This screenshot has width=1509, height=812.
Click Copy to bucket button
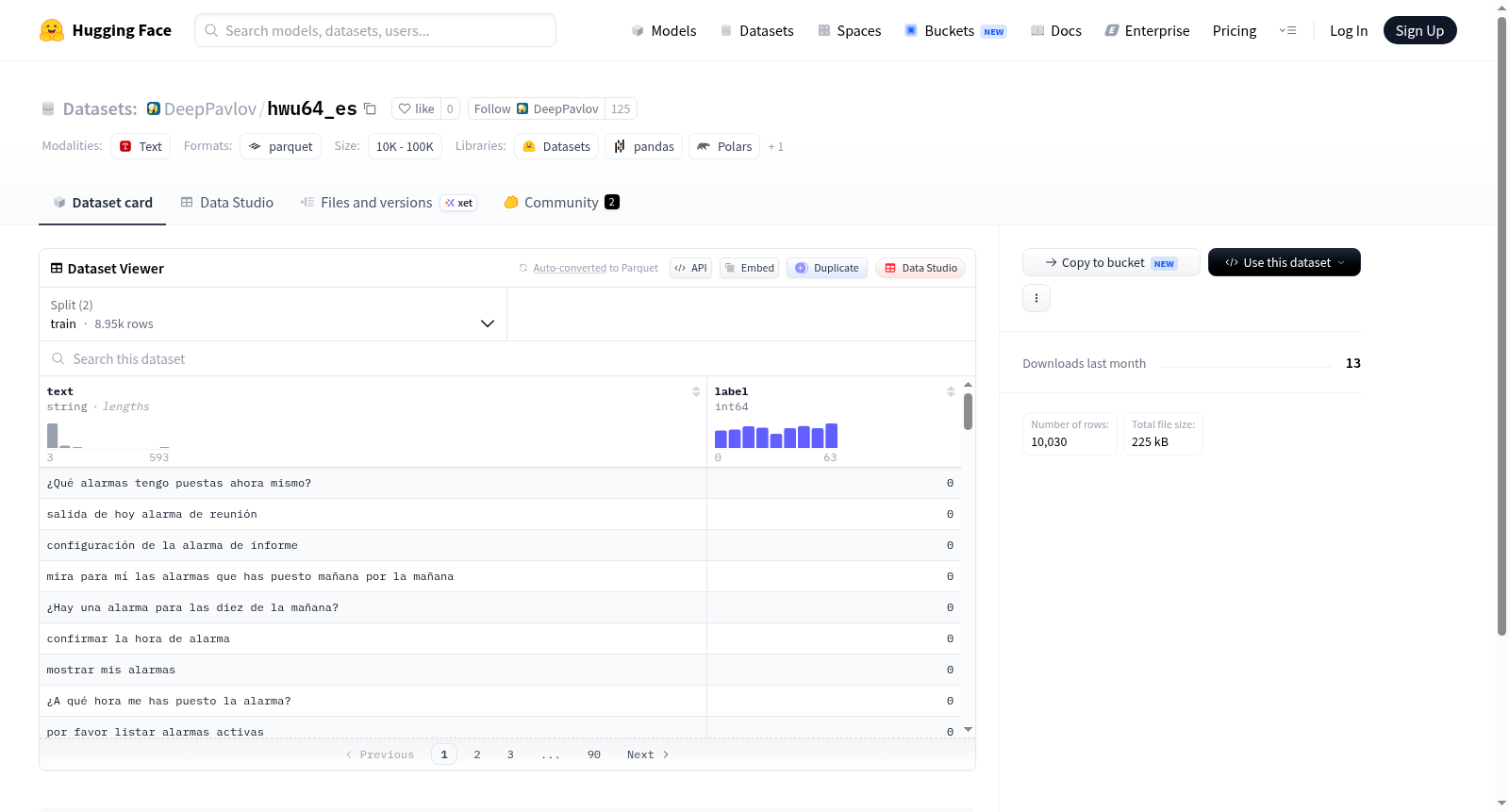(1111, 262)
